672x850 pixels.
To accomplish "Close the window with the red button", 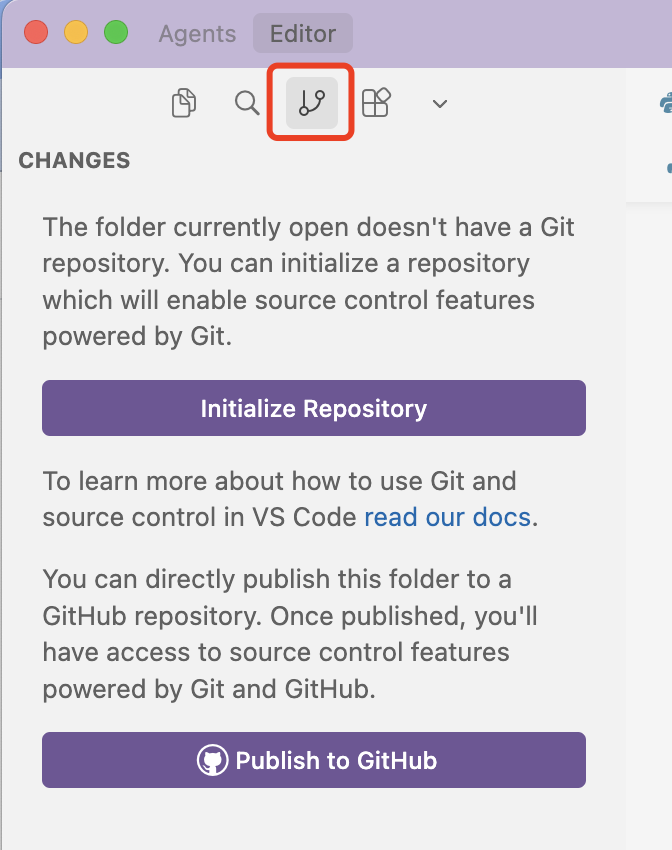I will coord(37,32).
